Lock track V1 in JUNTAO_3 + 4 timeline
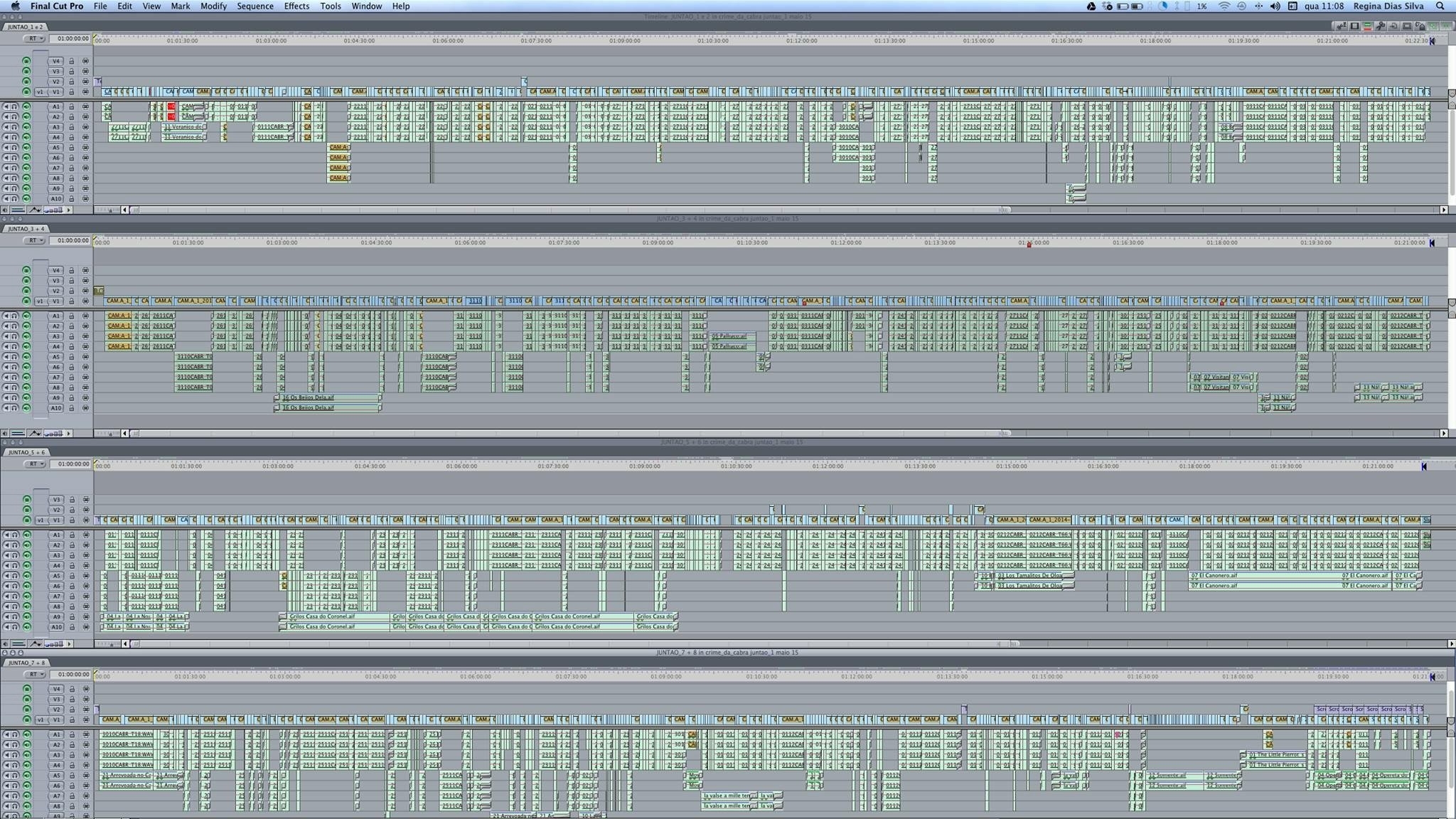Screen dimensions: 1456x819 pyautogui.click(x=72, y=301)
